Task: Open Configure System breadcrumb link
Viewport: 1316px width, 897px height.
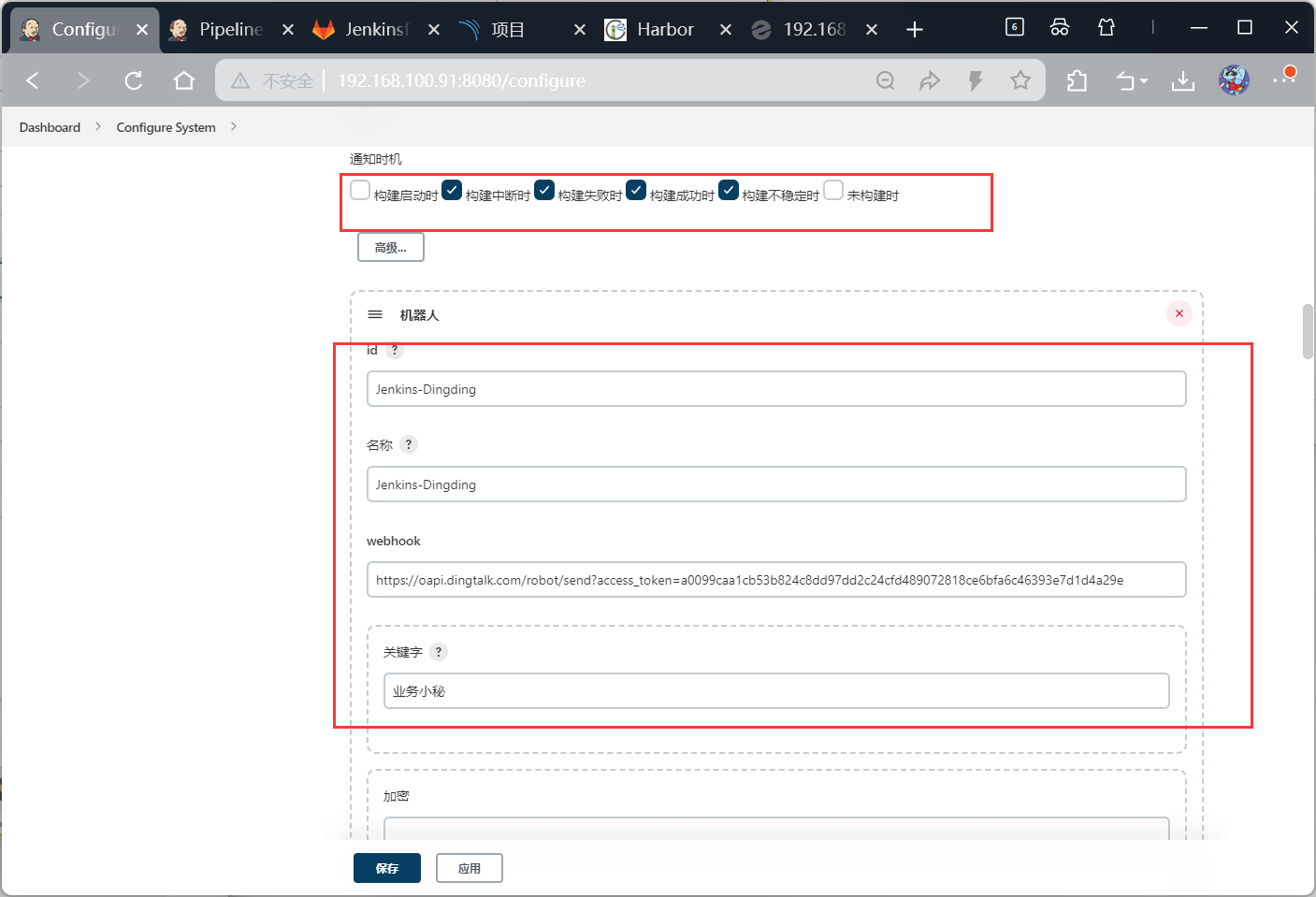Action: point(166,127)
